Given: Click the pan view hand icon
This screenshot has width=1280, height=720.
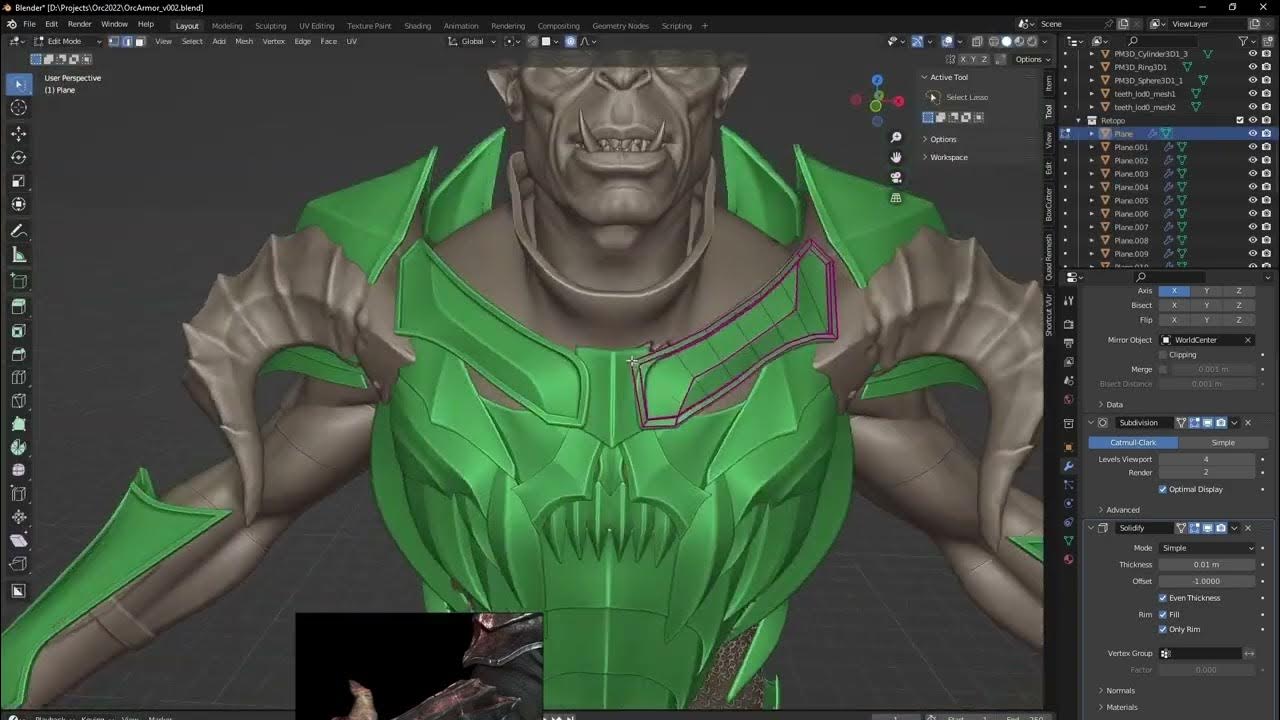Looking at the screenshot, I should tap(896, 157).
